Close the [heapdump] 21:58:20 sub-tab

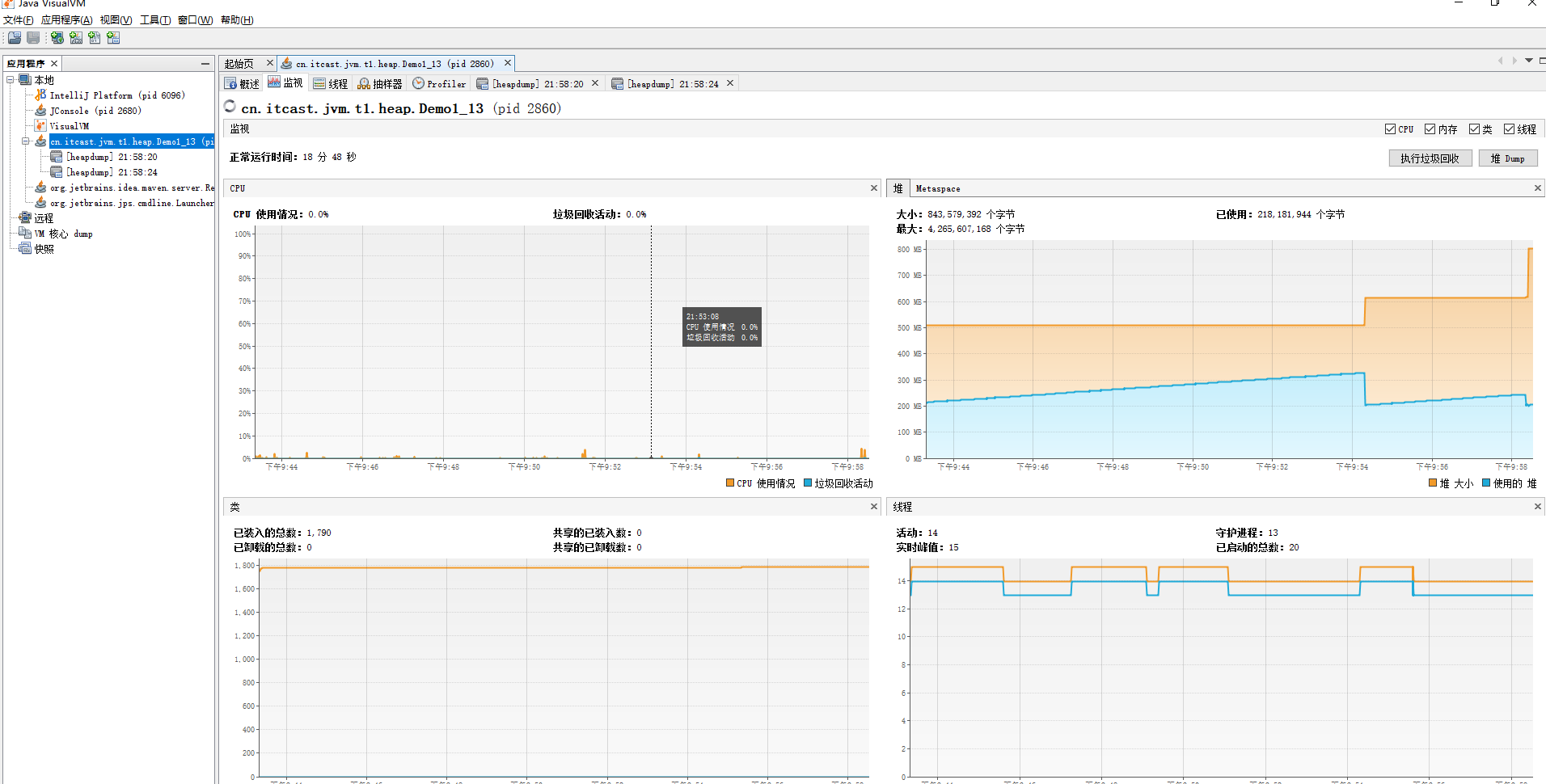[x=595, y=83]
